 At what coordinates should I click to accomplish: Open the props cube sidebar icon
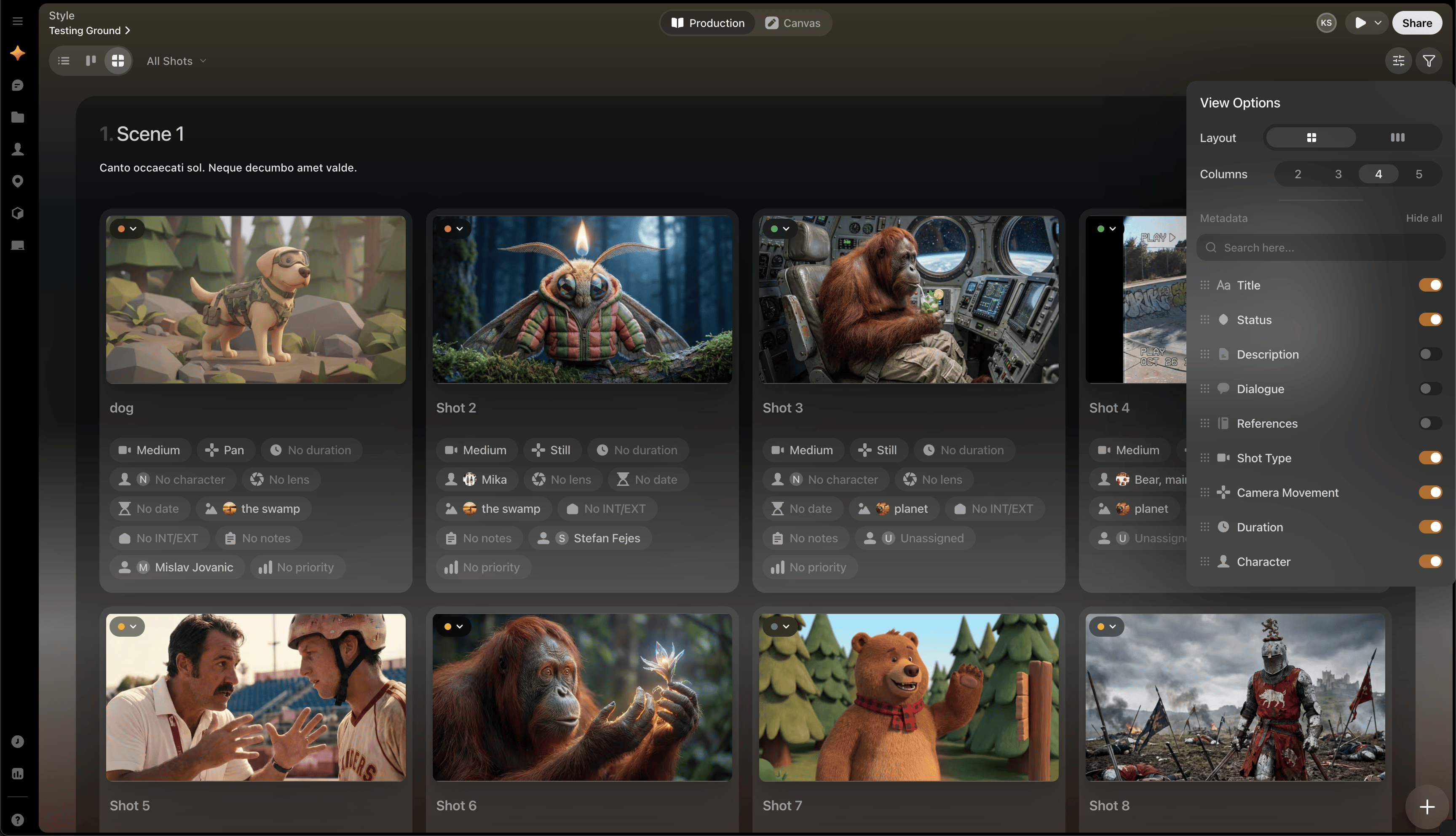pyautogui.click(x=18, y=213)
